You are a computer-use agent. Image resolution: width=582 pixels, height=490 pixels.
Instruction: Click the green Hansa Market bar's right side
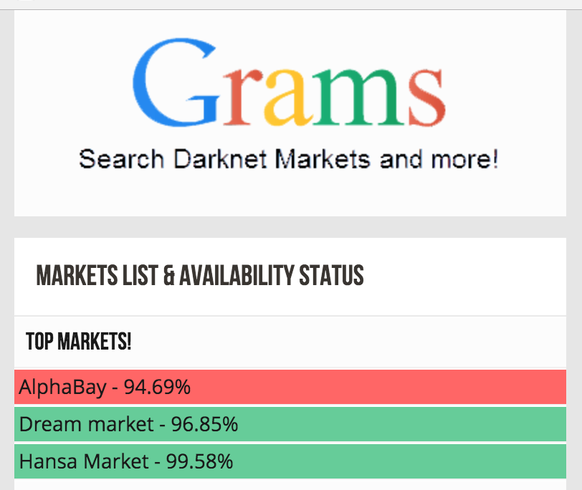point(483,461)
